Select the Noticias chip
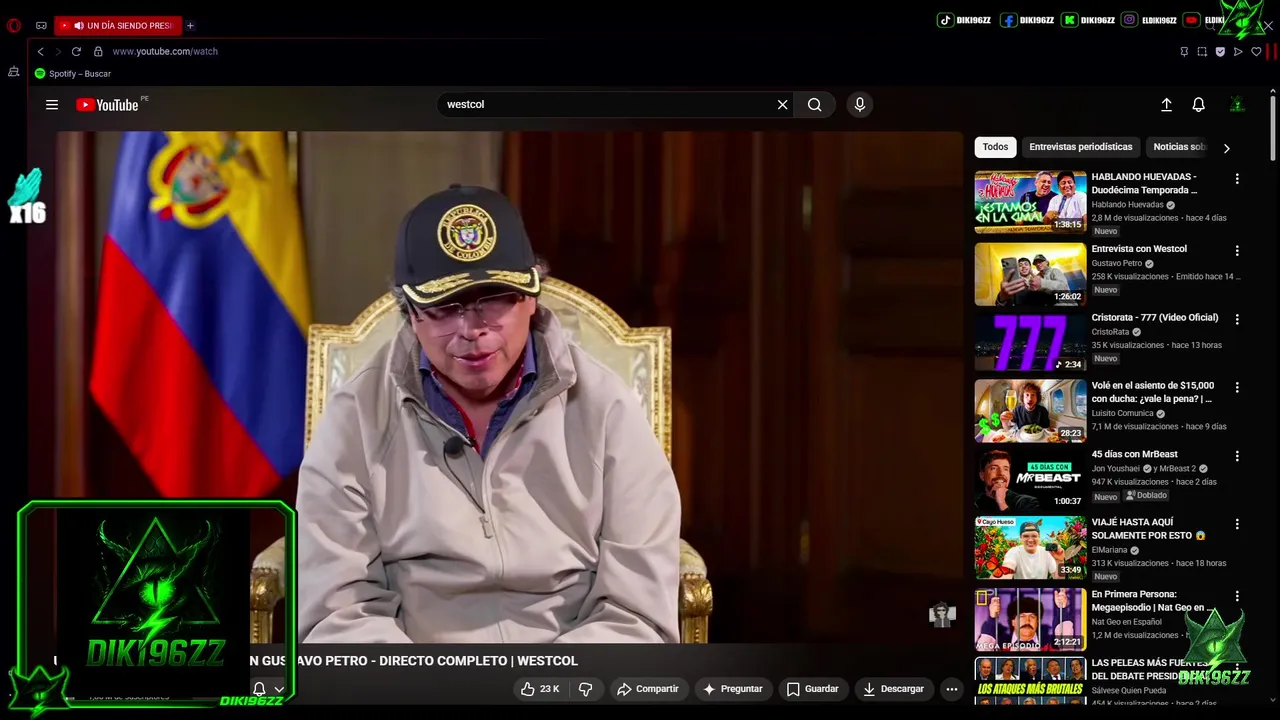This screenshot has height=720, width=1280. [1178, 147]
